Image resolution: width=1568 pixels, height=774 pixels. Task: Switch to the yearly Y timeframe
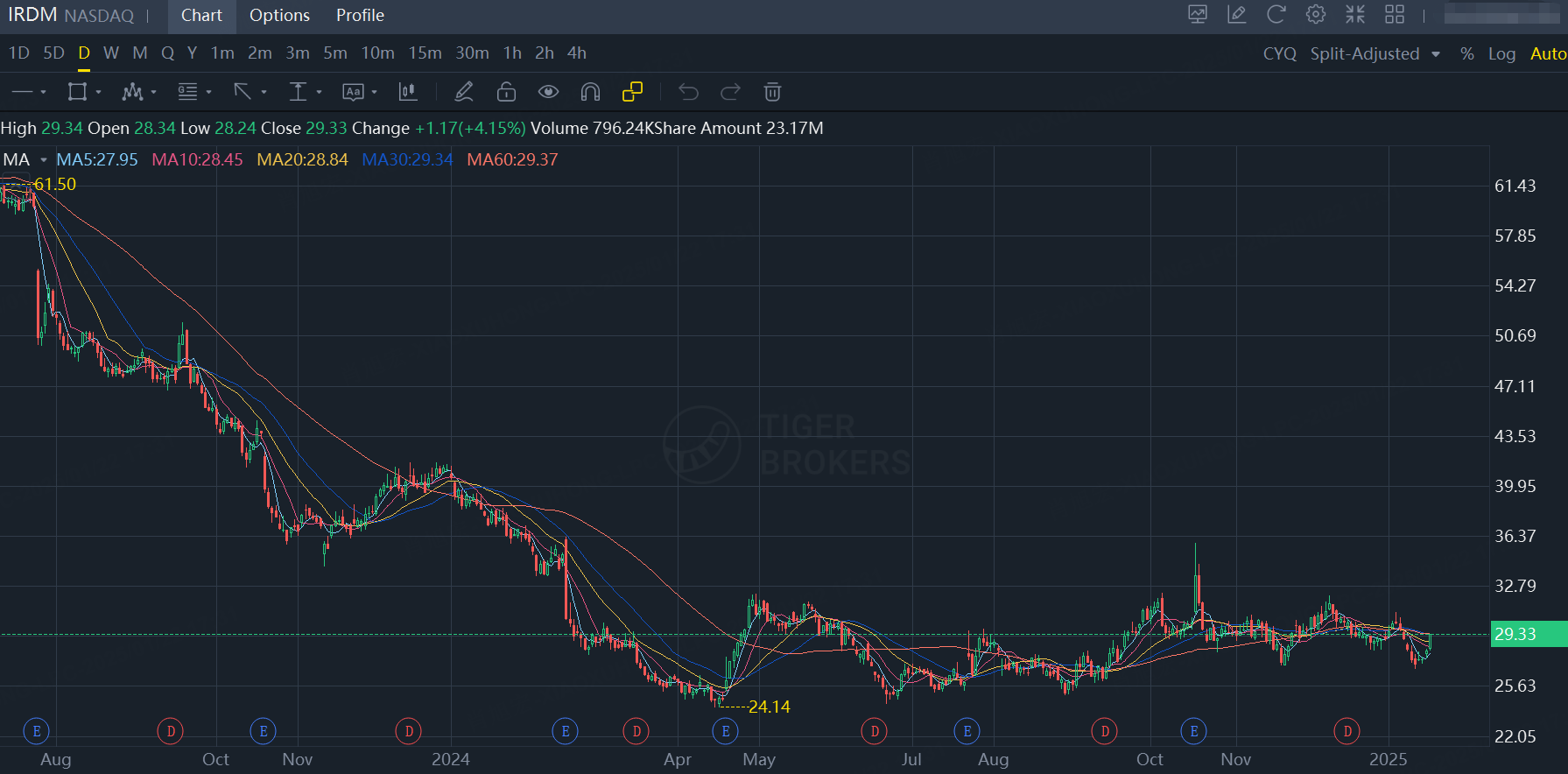(x=193, y=53)
